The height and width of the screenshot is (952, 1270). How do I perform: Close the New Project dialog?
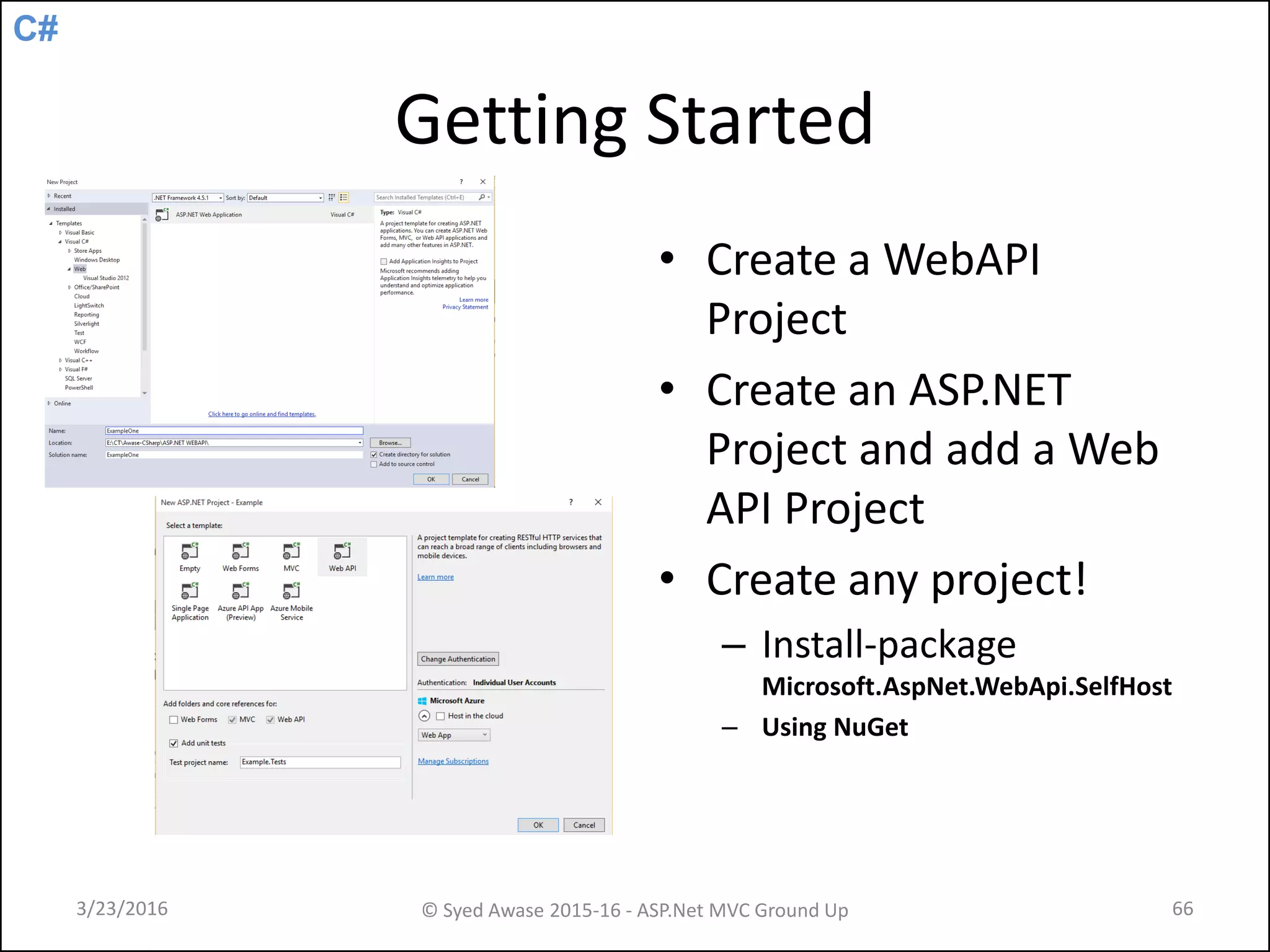point(482,182)
